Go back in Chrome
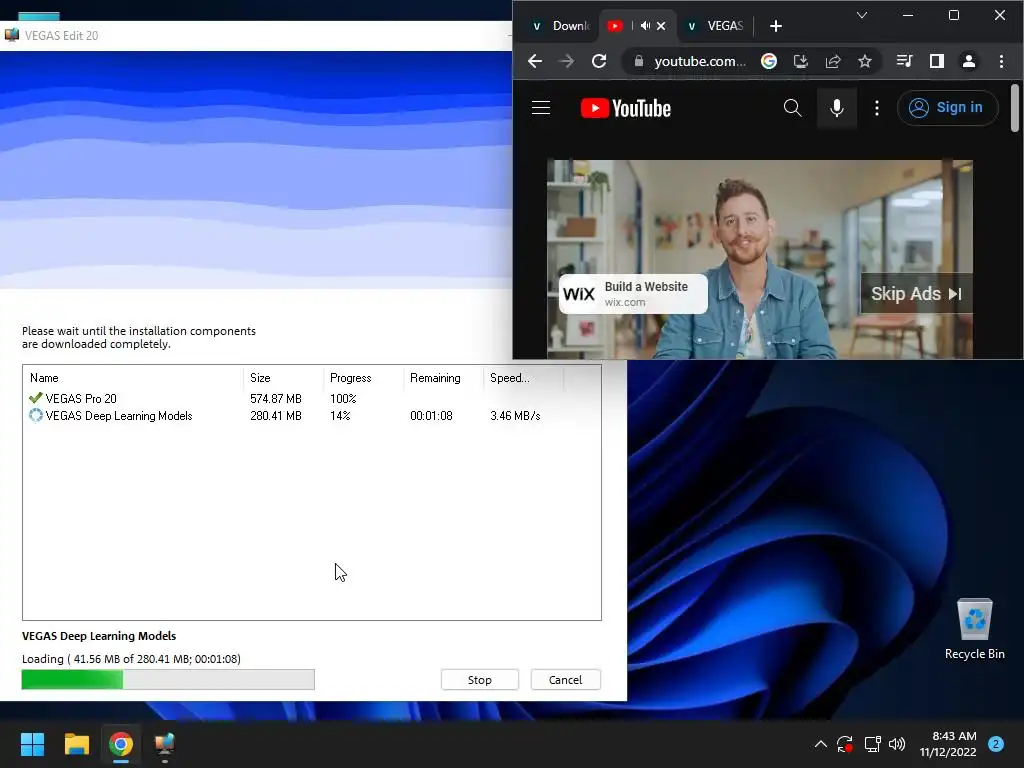Screen dimensions: 1024x768 pos(535,61)
